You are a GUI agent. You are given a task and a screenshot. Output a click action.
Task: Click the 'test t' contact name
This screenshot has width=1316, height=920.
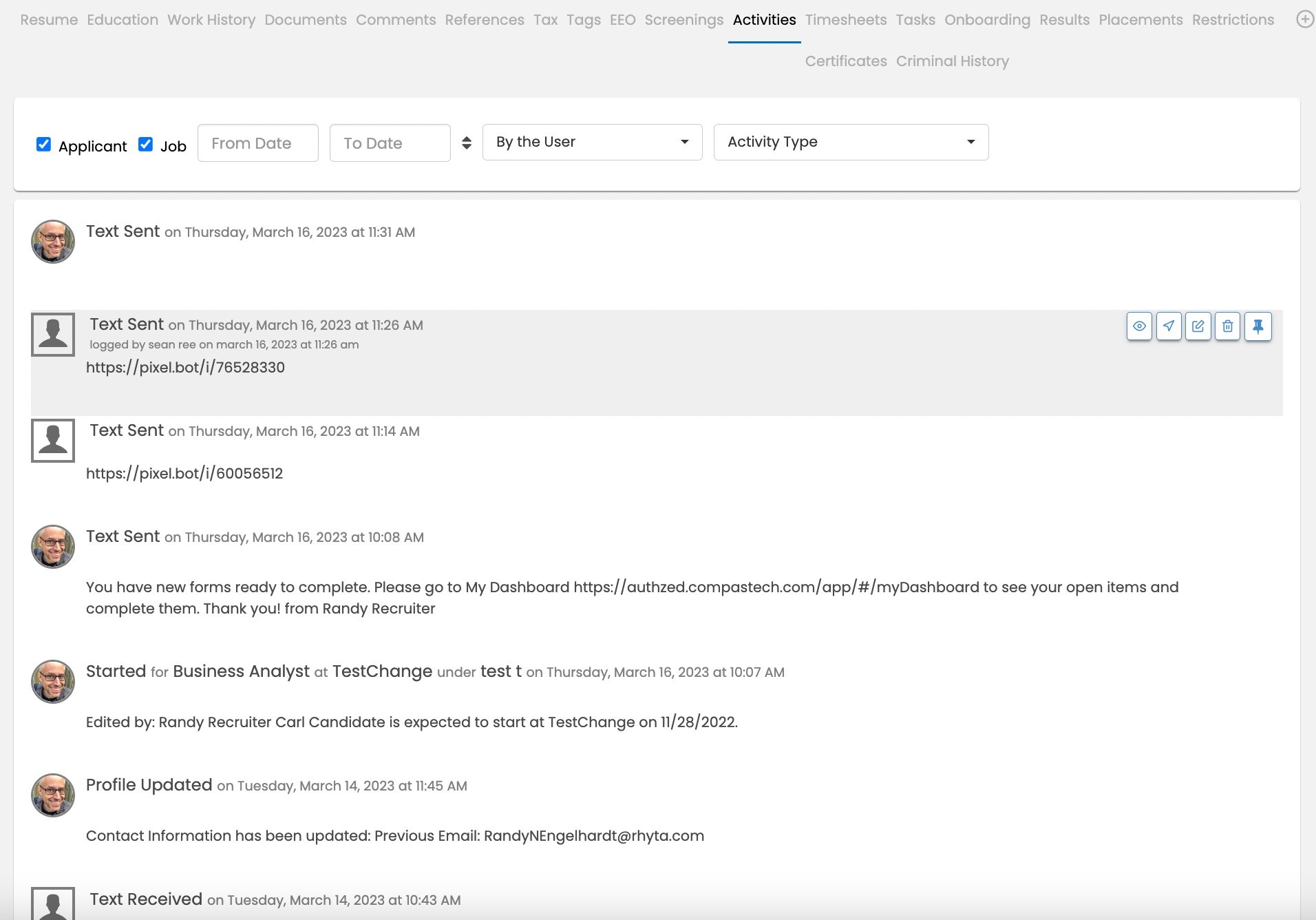tap(501, 671)
